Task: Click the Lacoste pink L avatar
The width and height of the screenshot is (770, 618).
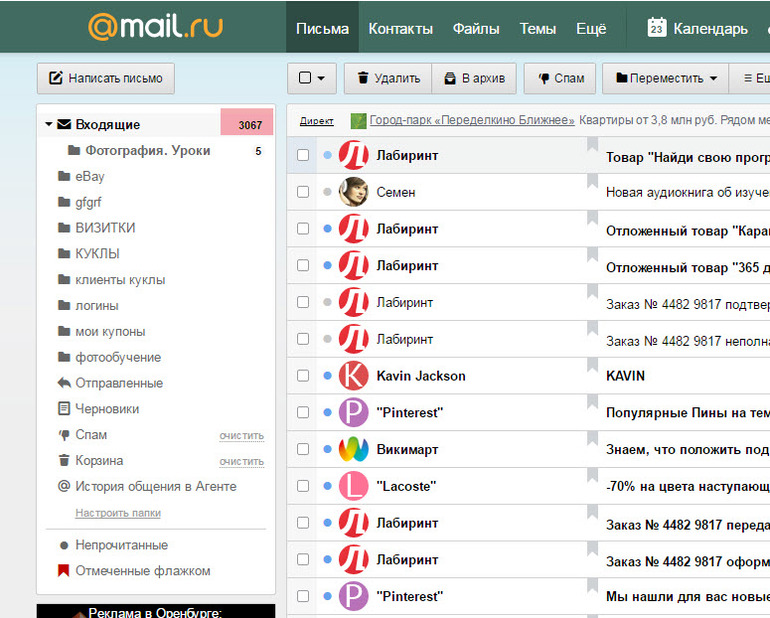Action: pyautogui.click(x=354, y=486)
